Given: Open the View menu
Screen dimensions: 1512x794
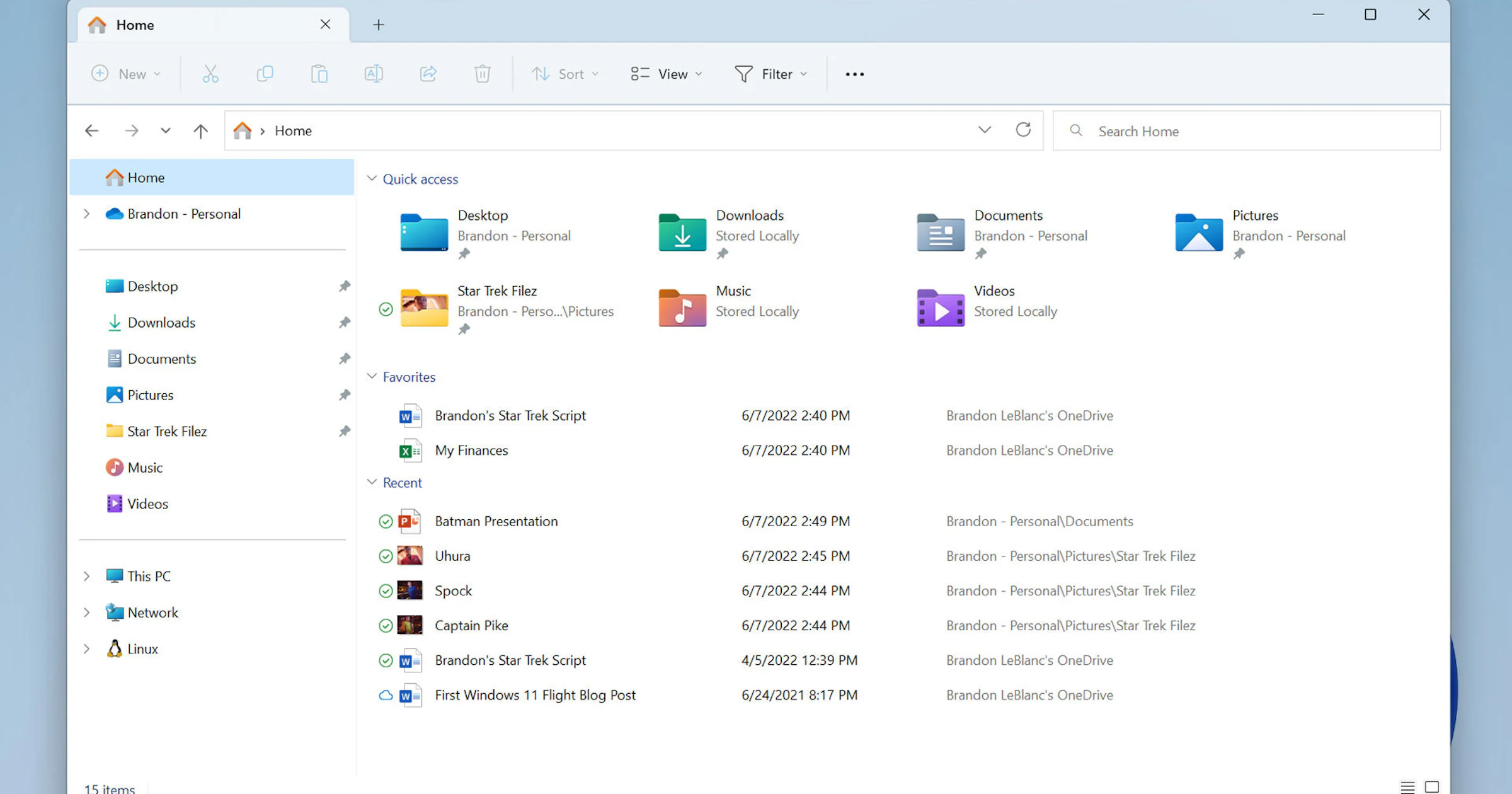Looking at the screenshot, I should pyautogui.click(x=667, y=74).
